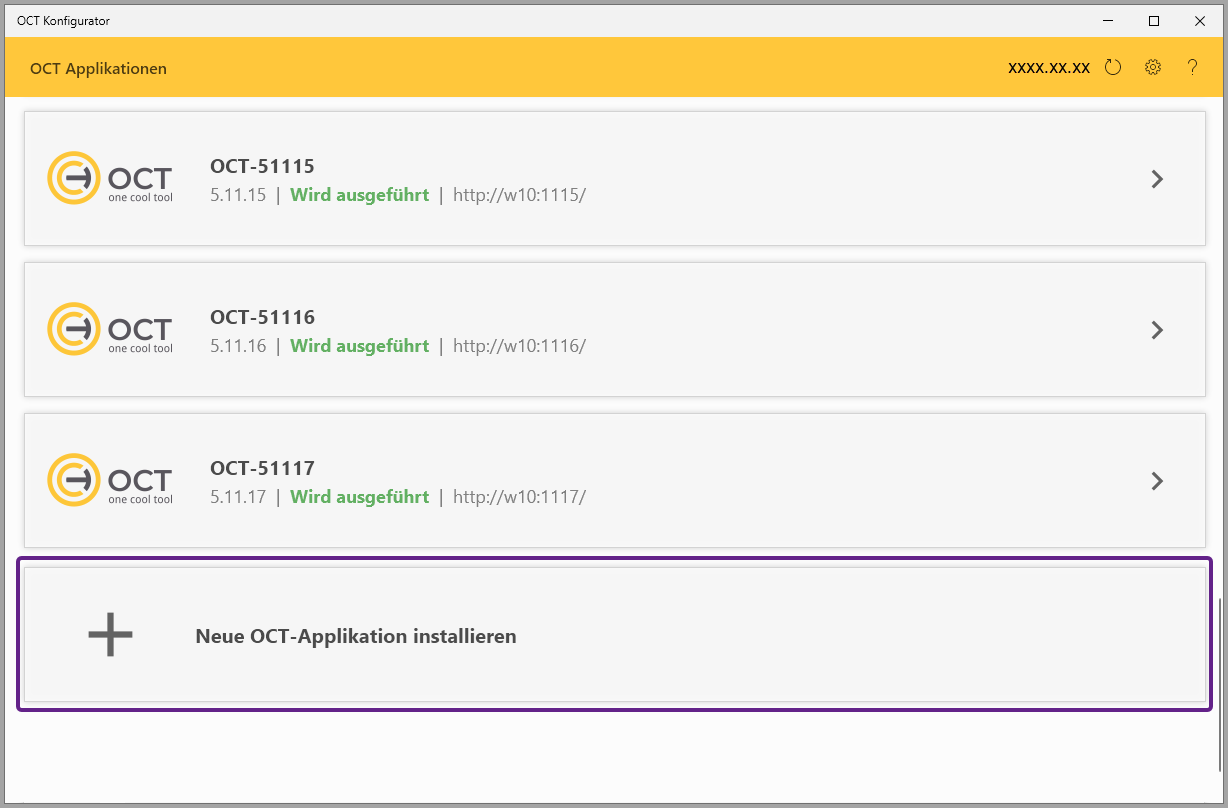The image size is (1228, 808).
Task: Click the OCT logo of OCT-51116
Action: click(x=110, y=329)
